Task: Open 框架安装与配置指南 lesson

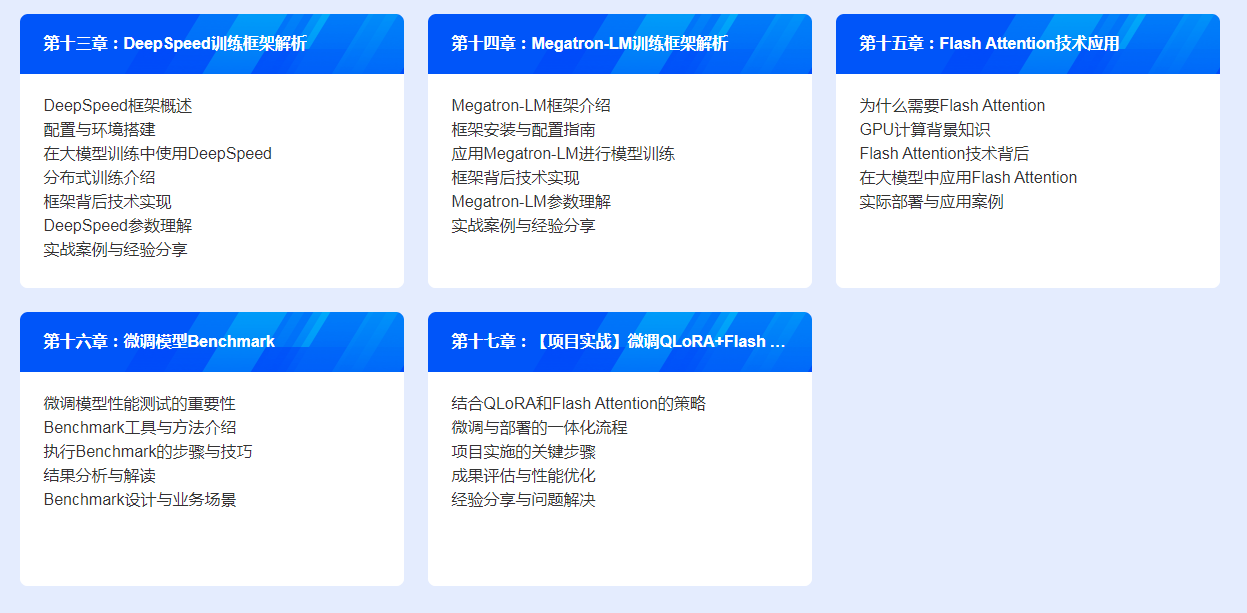Action: [524, 130]
